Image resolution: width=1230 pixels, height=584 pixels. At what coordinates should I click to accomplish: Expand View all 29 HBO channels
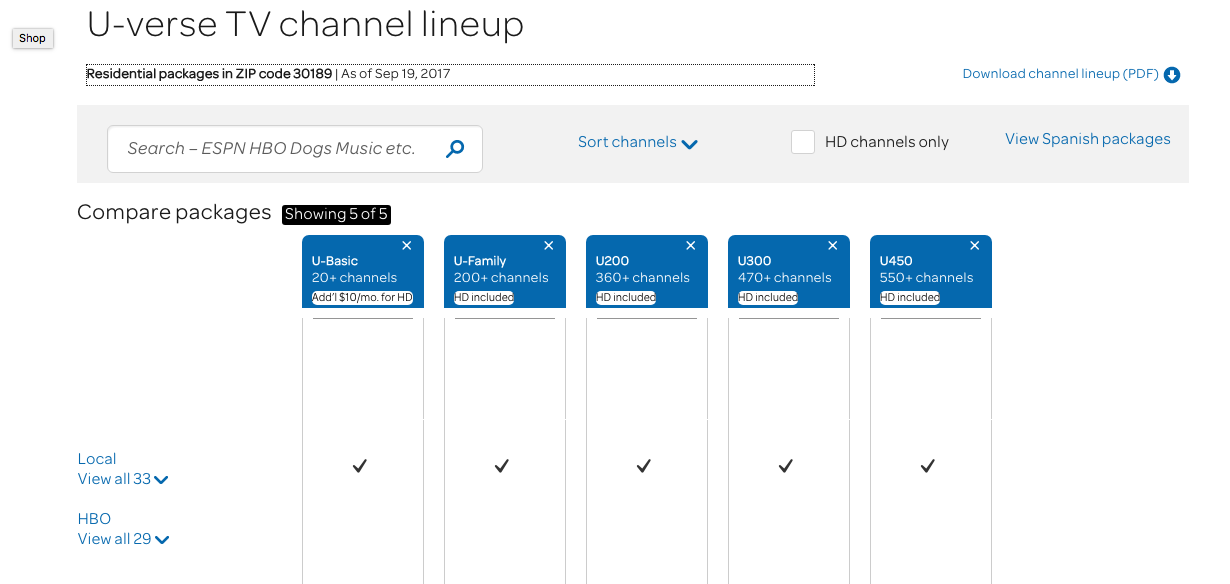123,539
